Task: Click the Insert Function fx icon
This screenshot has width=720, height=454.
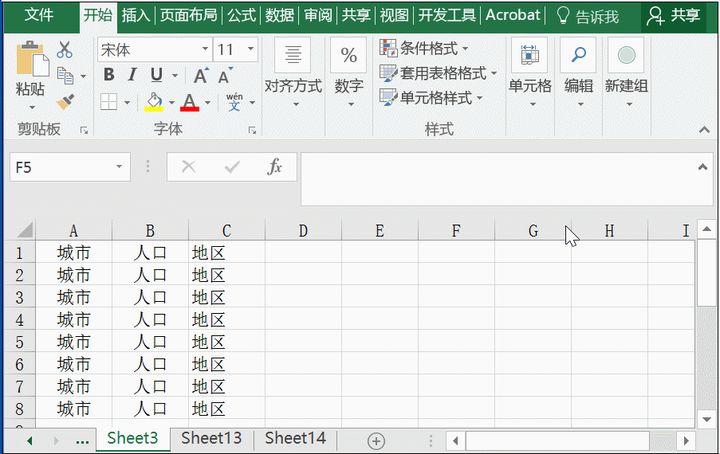Action: (x=275, y=167)
